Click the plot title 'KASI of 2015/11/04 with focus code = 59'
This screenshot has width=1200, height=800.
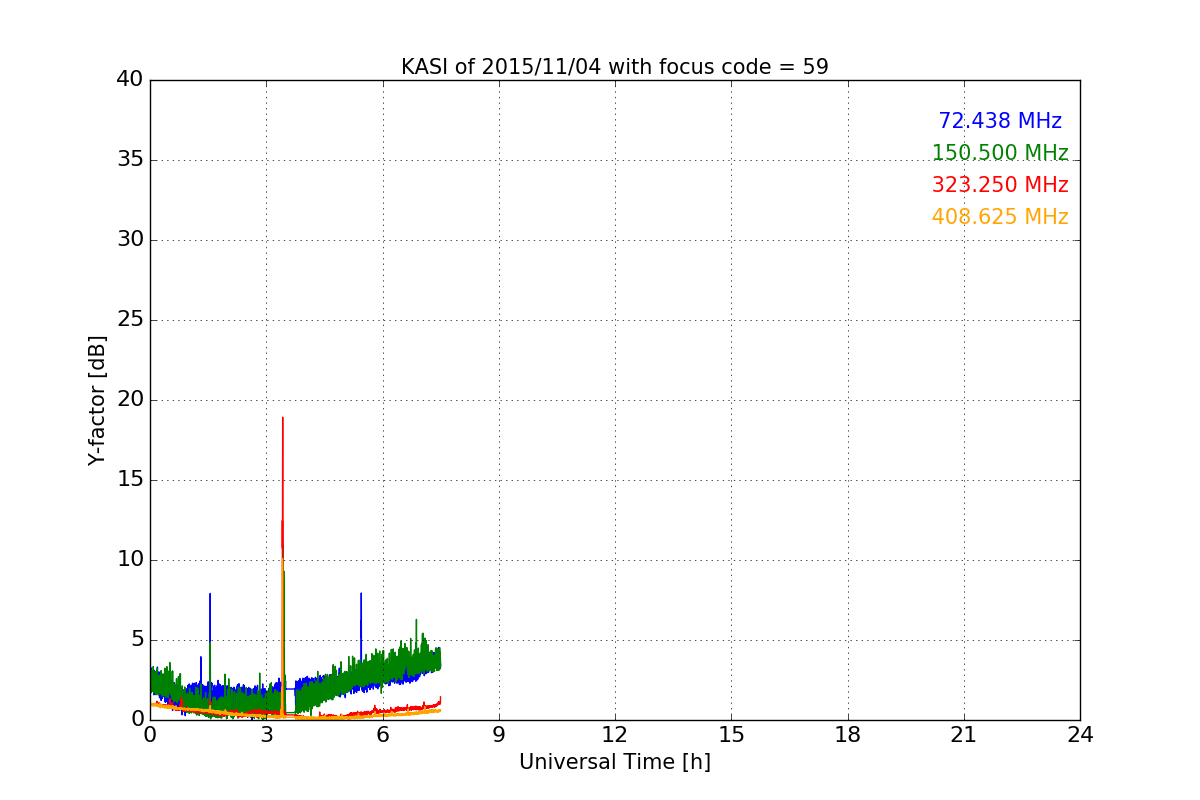point(615,67)
